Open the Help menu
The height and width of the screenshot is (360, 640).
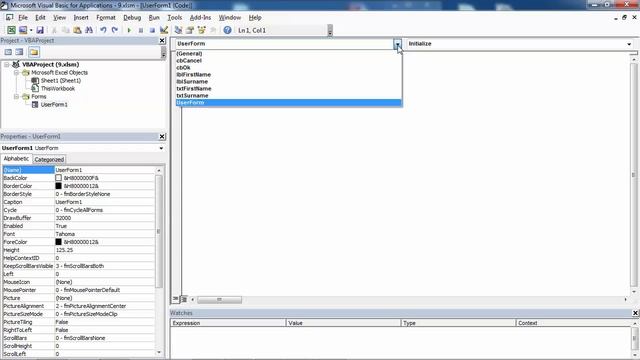(255, 18)
